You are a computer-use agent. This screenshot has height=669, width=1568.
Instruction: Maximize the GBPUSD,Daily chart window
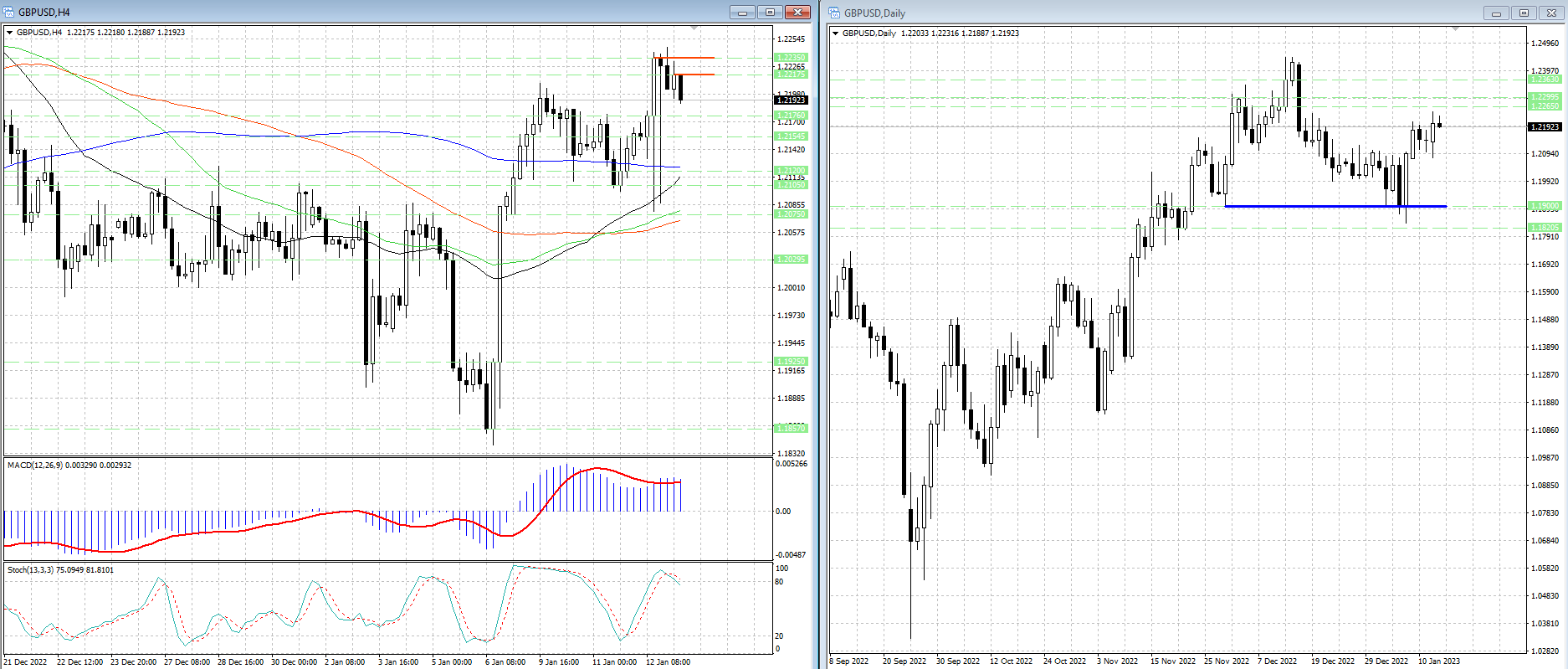1524,13
